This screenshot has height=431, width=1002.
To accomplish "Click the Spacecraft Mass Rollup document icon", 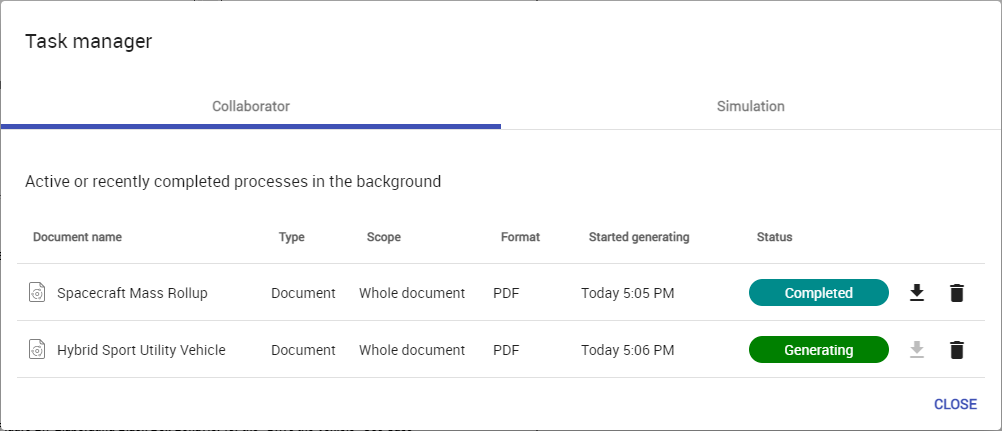I will point(36,293).
